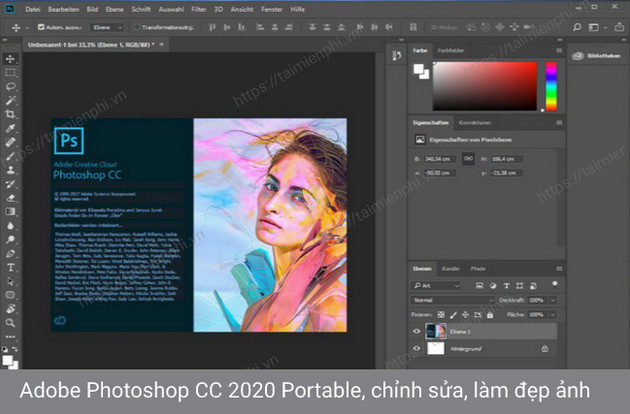The width and height of the screenshot is (630, 414).
Task: Switch to the Korrekturen tab
Action: [x=475, y=123]
